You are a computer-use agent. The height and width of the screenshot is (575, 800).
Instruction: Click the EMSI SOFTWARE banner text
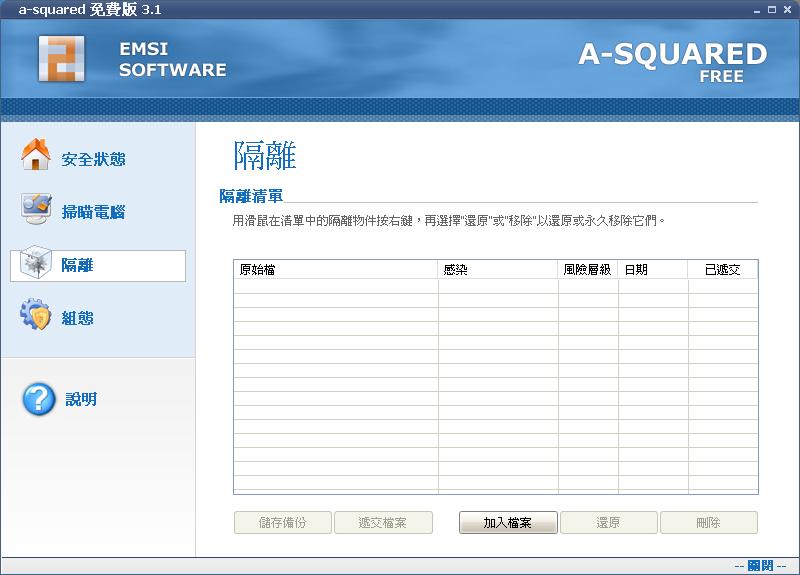172,59
